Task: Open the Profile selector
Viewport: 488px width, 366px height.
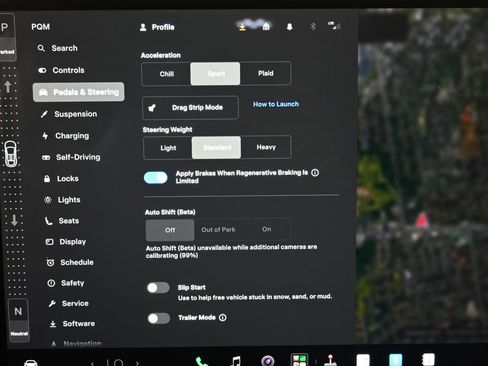Action: pos(157,27)
